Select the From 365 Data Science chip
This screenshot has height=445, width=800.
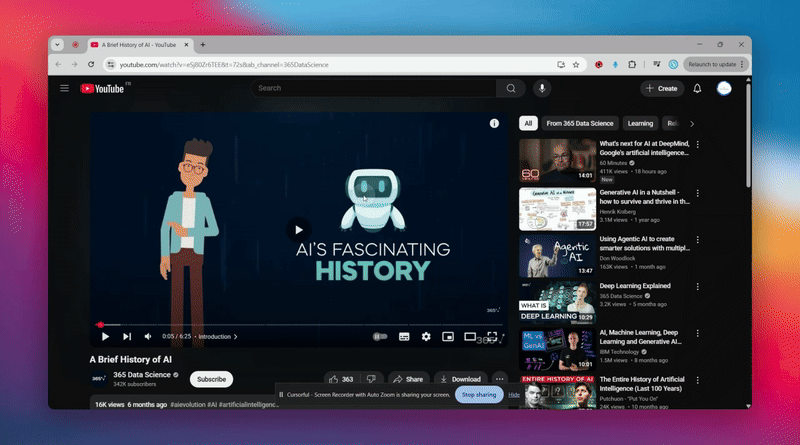pos(580,123)
